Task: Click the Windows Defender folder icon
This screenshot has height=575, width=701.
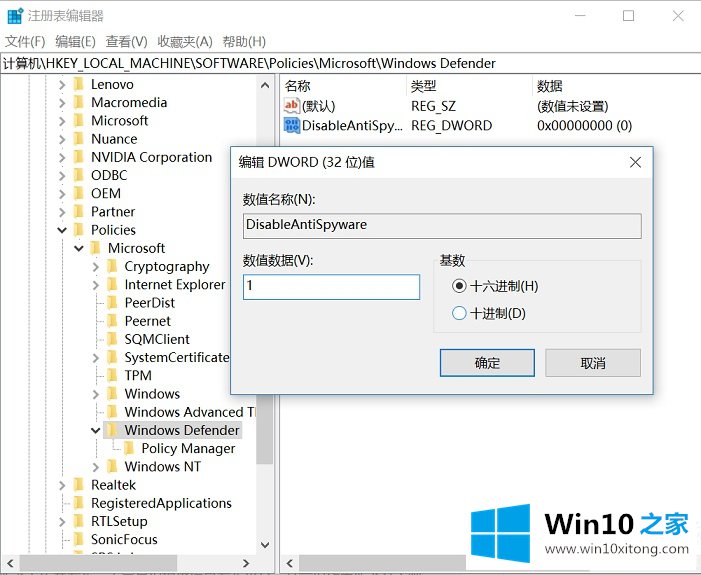Action: tap(112, 430)
